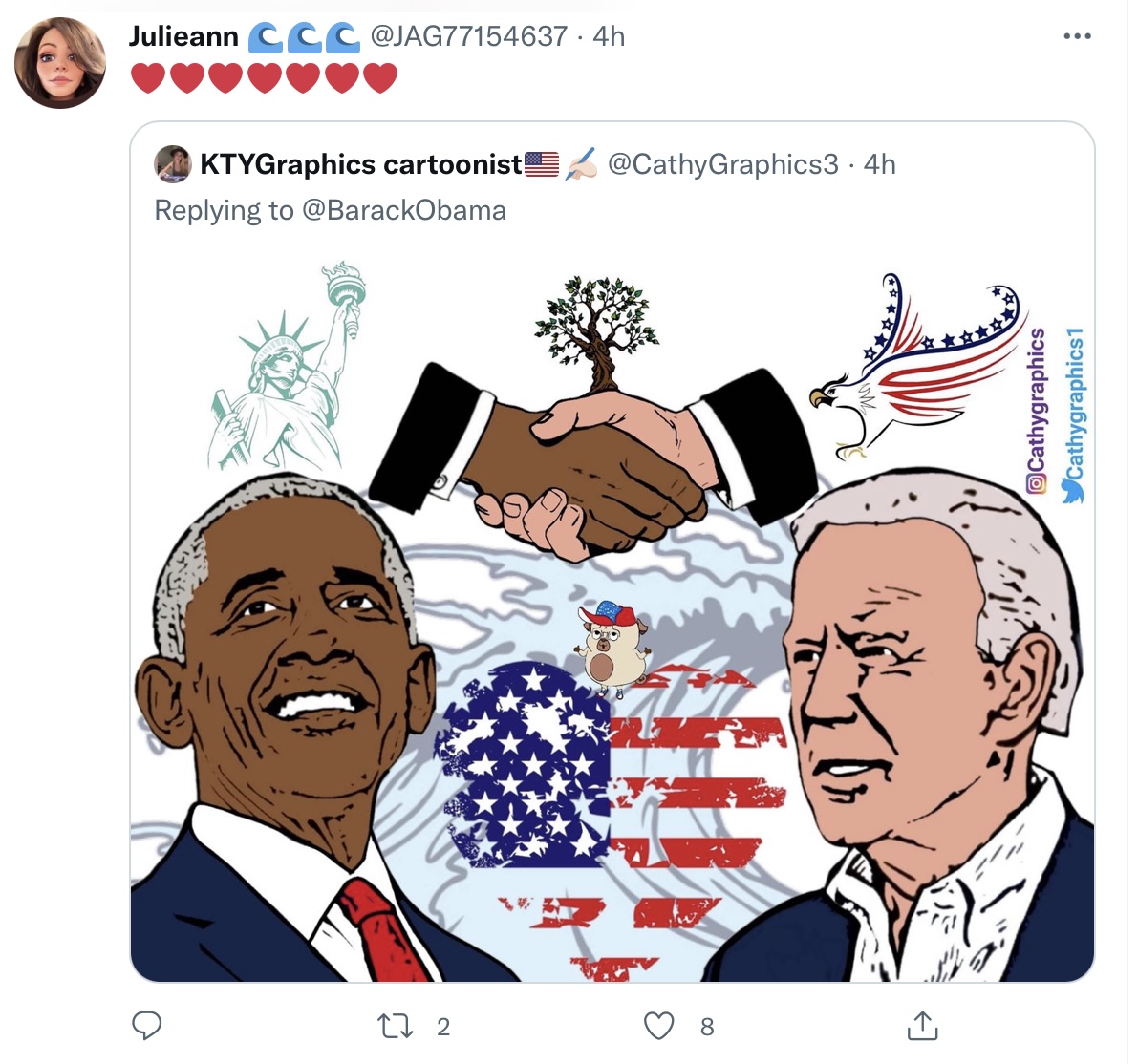Click the row of red heart emojis
The width and height of the screenshot is (1138, 1064).
click(264, 77)
